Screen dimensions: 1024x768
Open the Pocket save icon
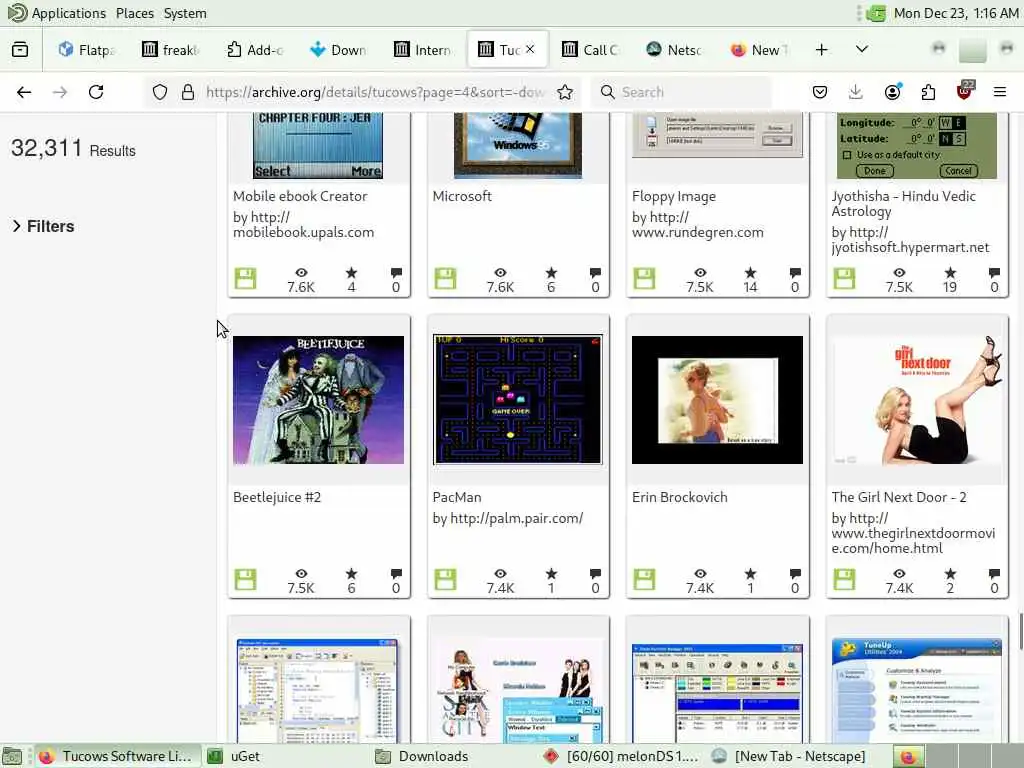click(820, 92)
